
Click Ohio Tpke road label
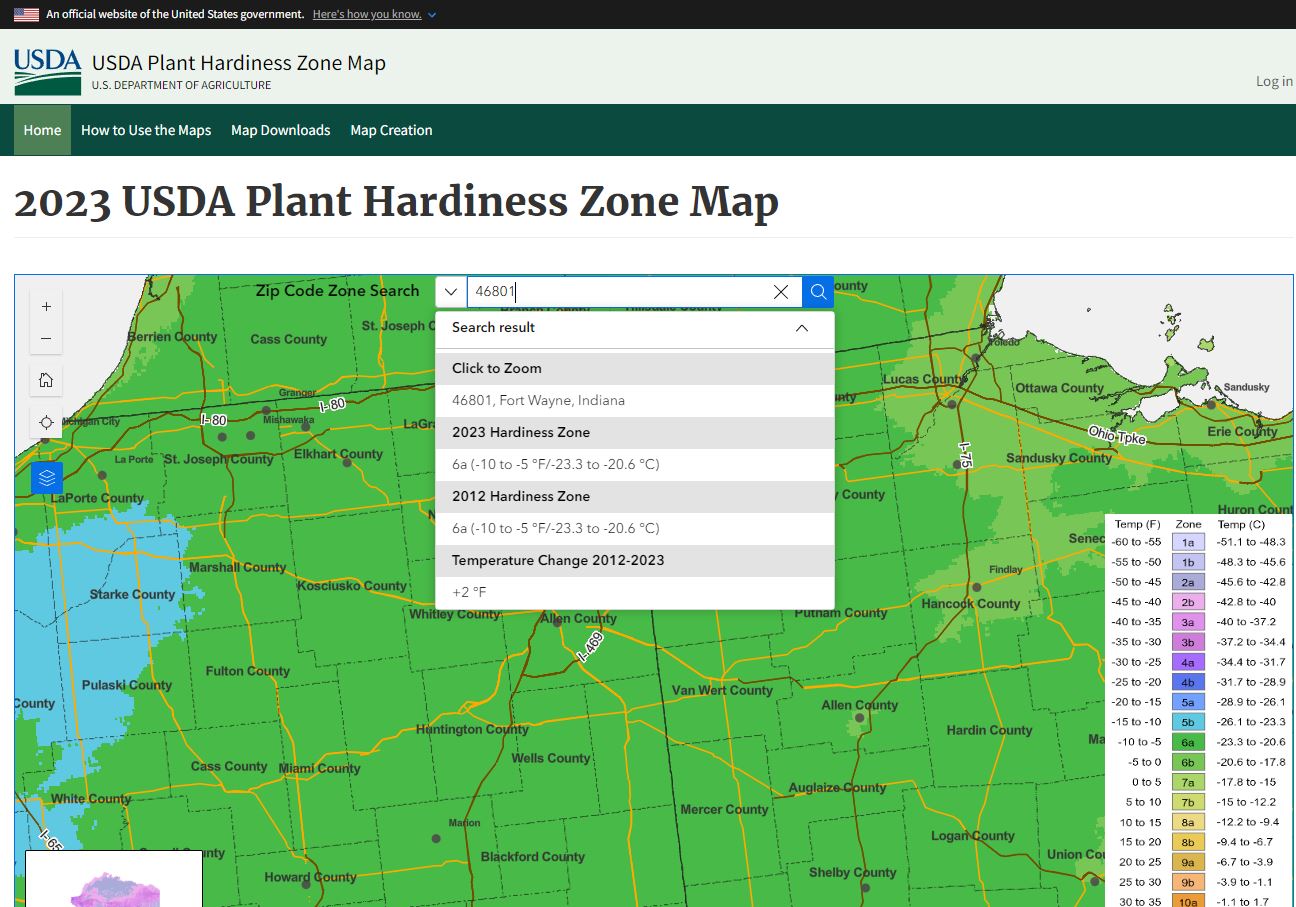click(1117, 435)
